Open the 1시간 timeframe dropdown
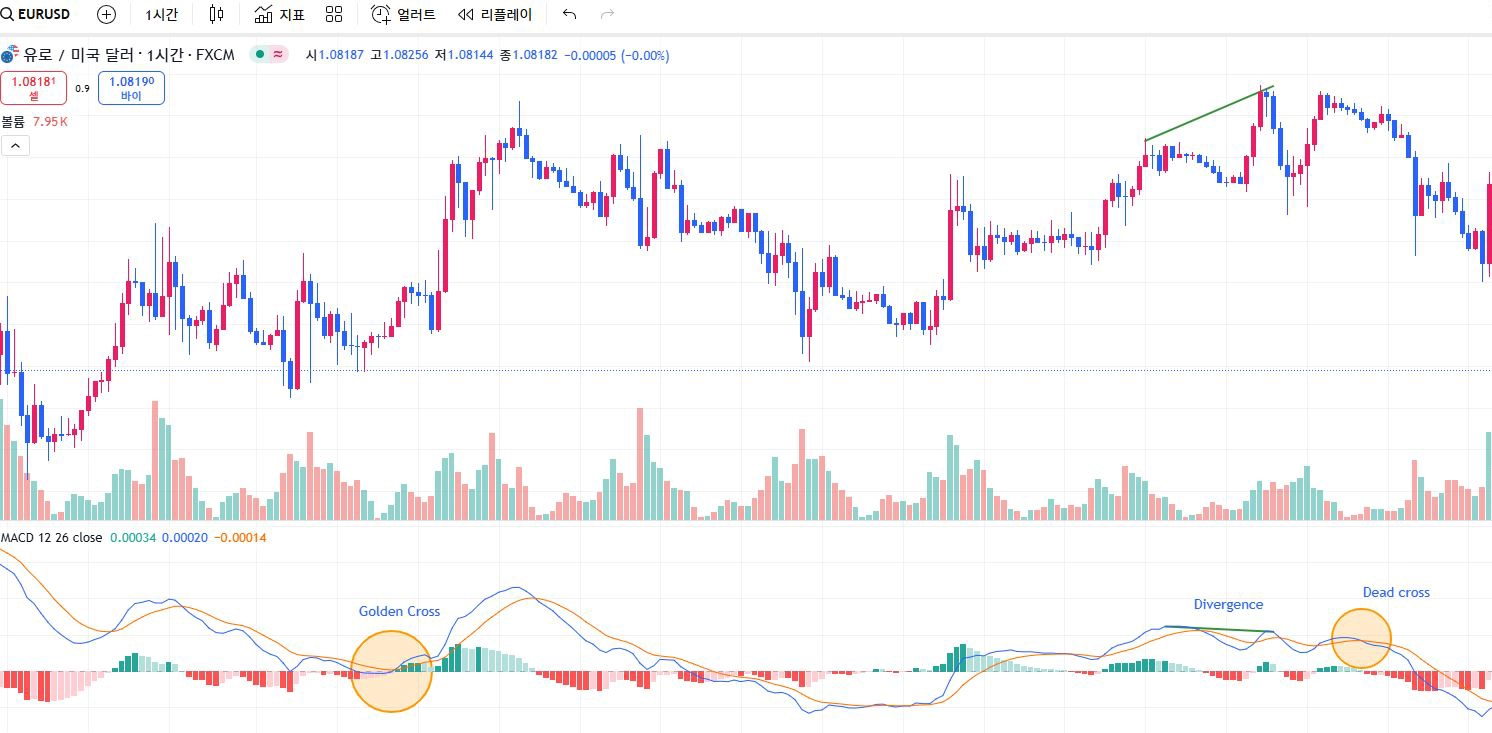1492x733 pixels. click(162, 14)
